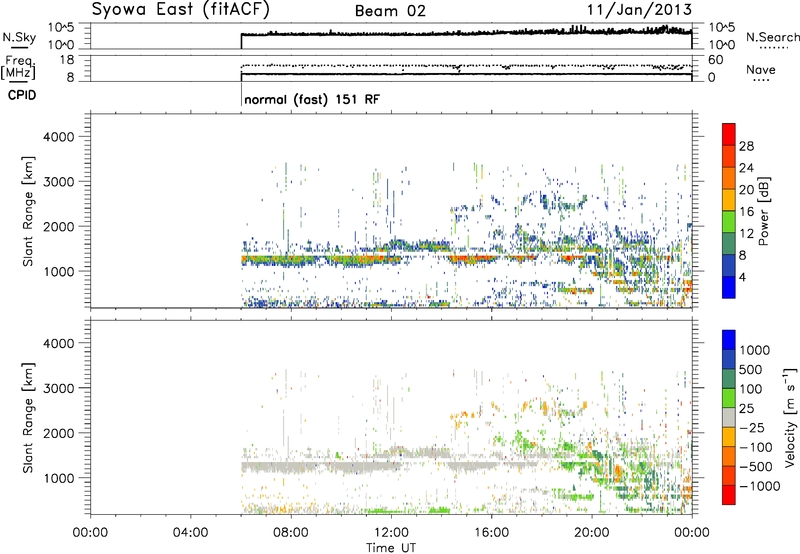Select the 'normal (fast) 151 RF' mode text
Image resolution: width=800 pixels, height=554 pixels.
312,99
